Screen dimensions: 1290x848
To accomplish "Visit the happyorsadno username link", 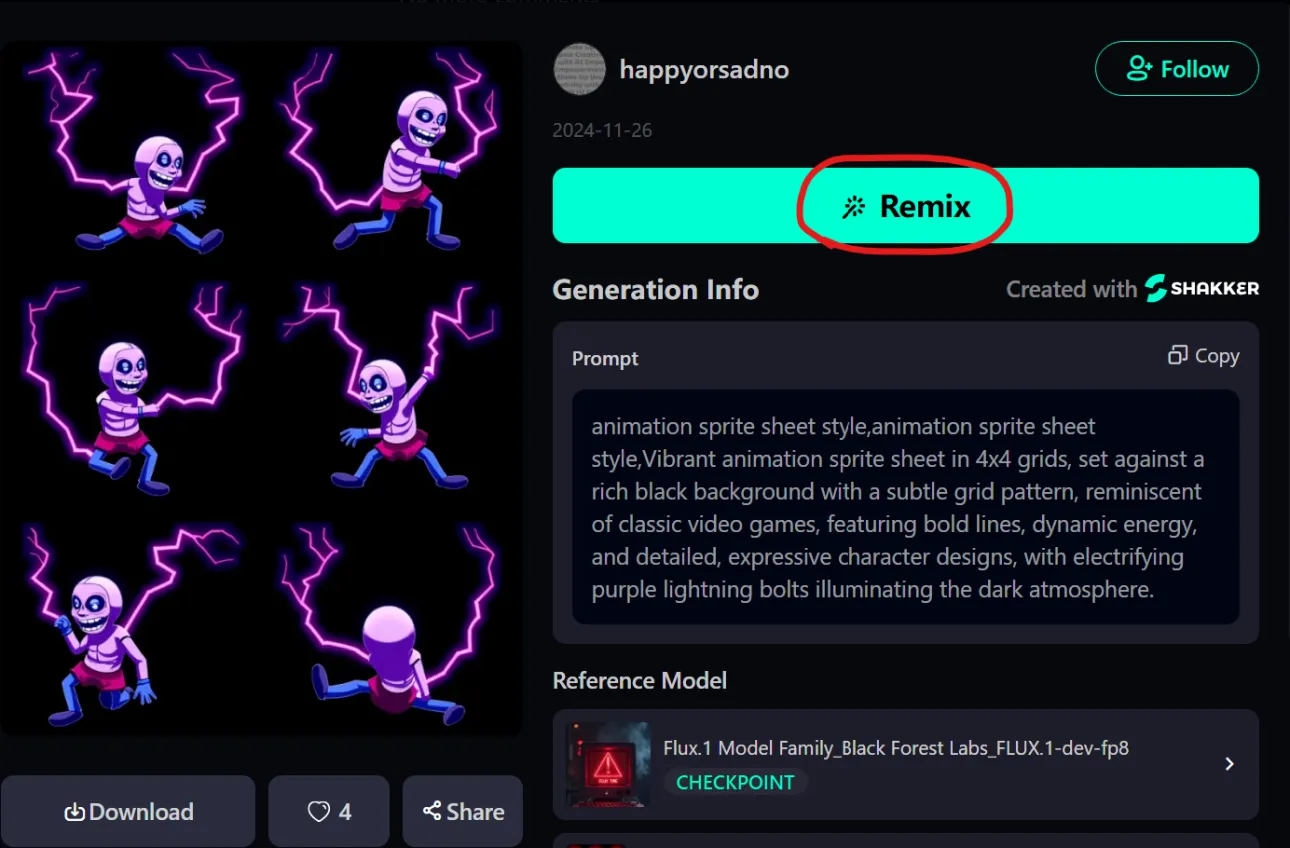I will pos(704,70).
